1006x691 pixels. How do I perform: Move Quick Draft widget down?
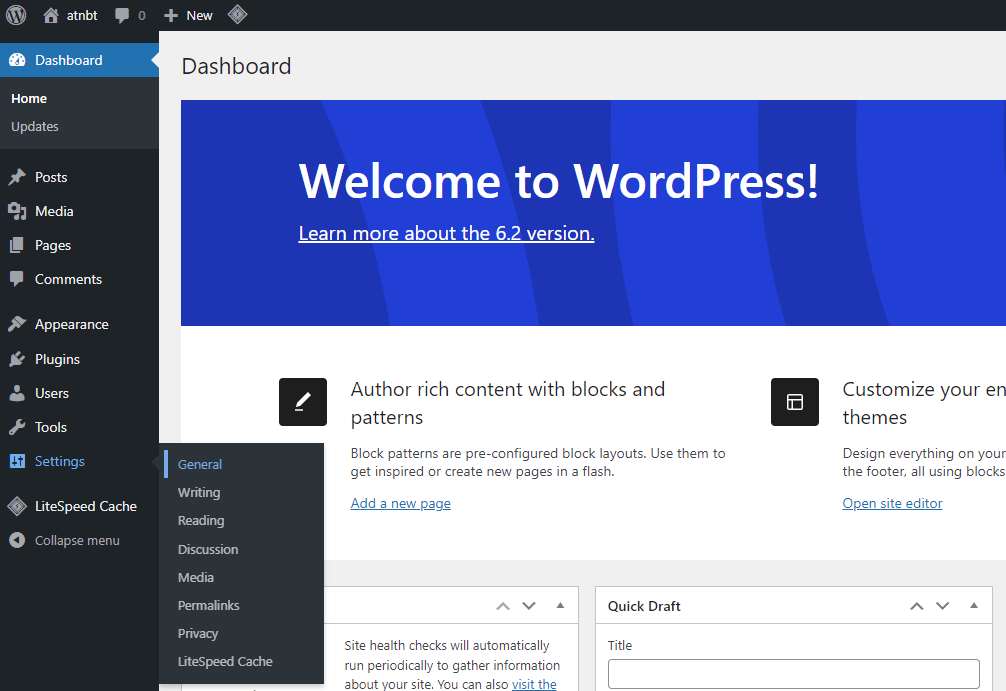click(942, 606)
